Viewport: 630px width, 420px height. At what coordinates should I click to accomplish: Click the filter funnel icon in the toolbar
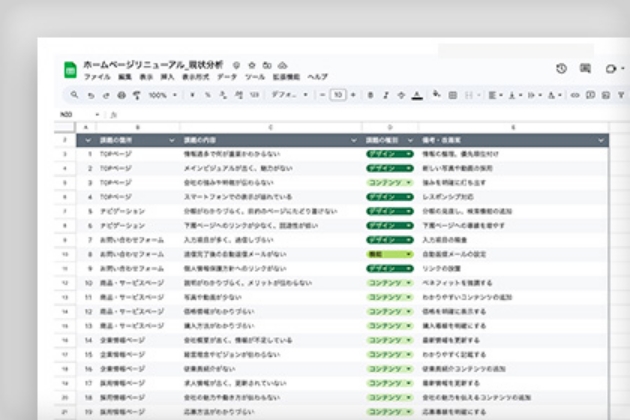(621, 95)
